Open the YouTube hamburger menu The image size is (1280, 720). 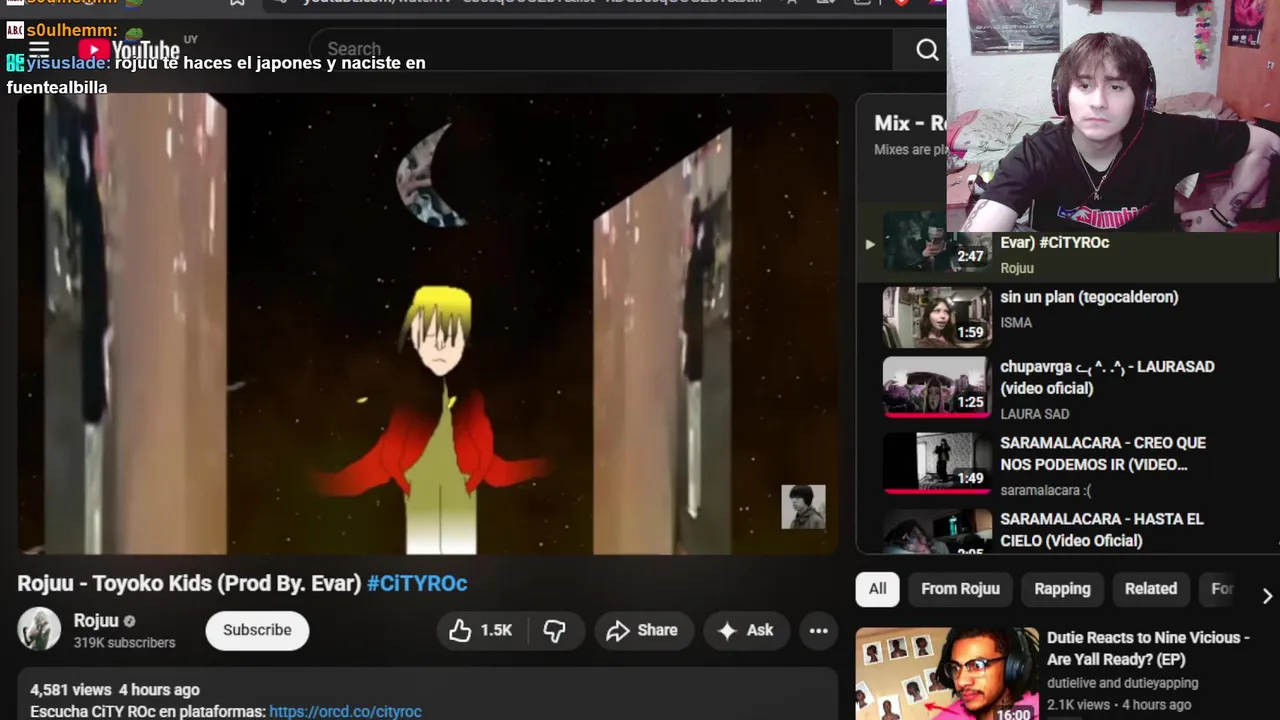pyautogui.click(x=39, y=50)
